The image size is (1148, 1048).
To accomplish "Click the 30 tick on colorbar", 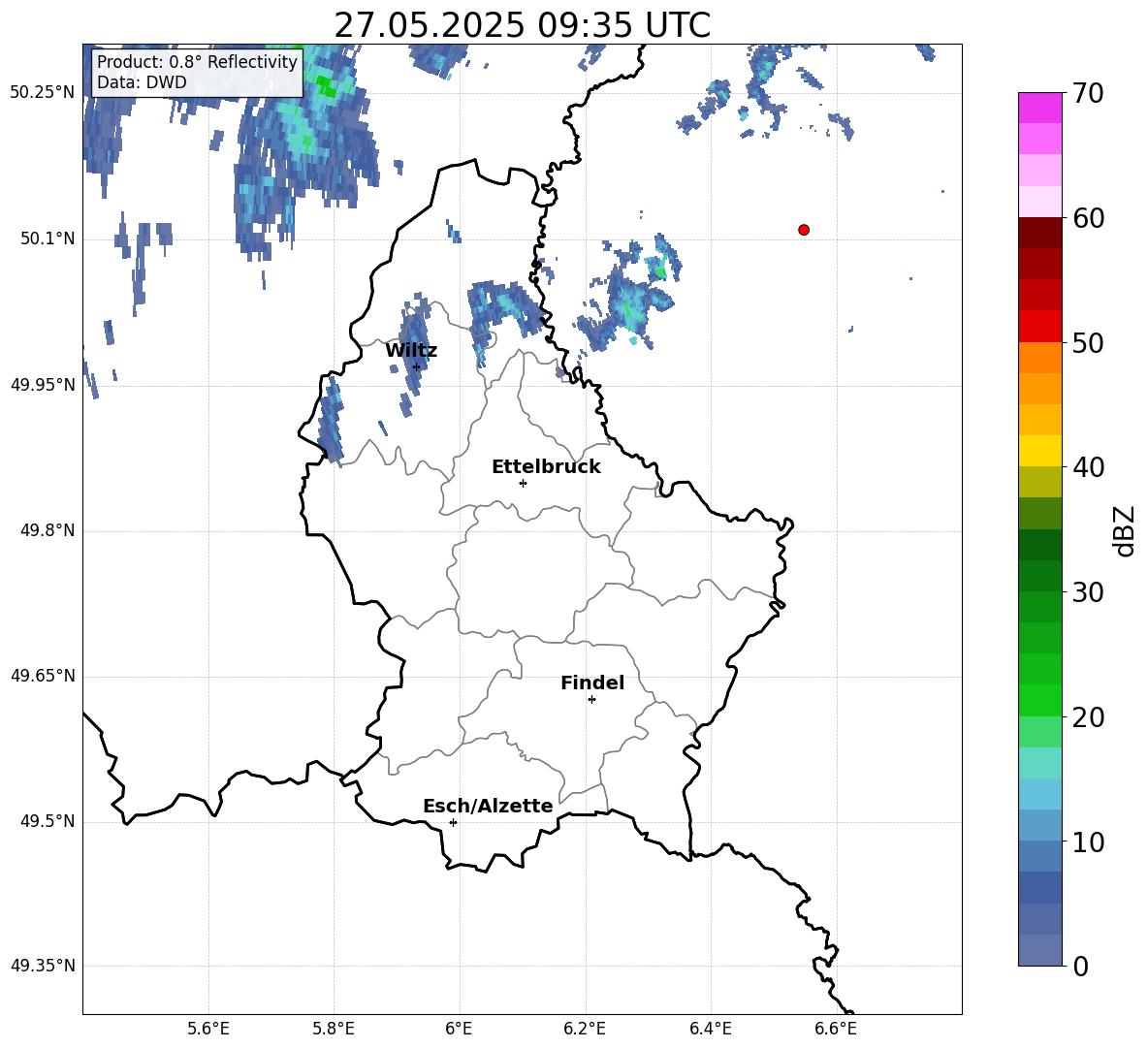I will click(1088, 592).
